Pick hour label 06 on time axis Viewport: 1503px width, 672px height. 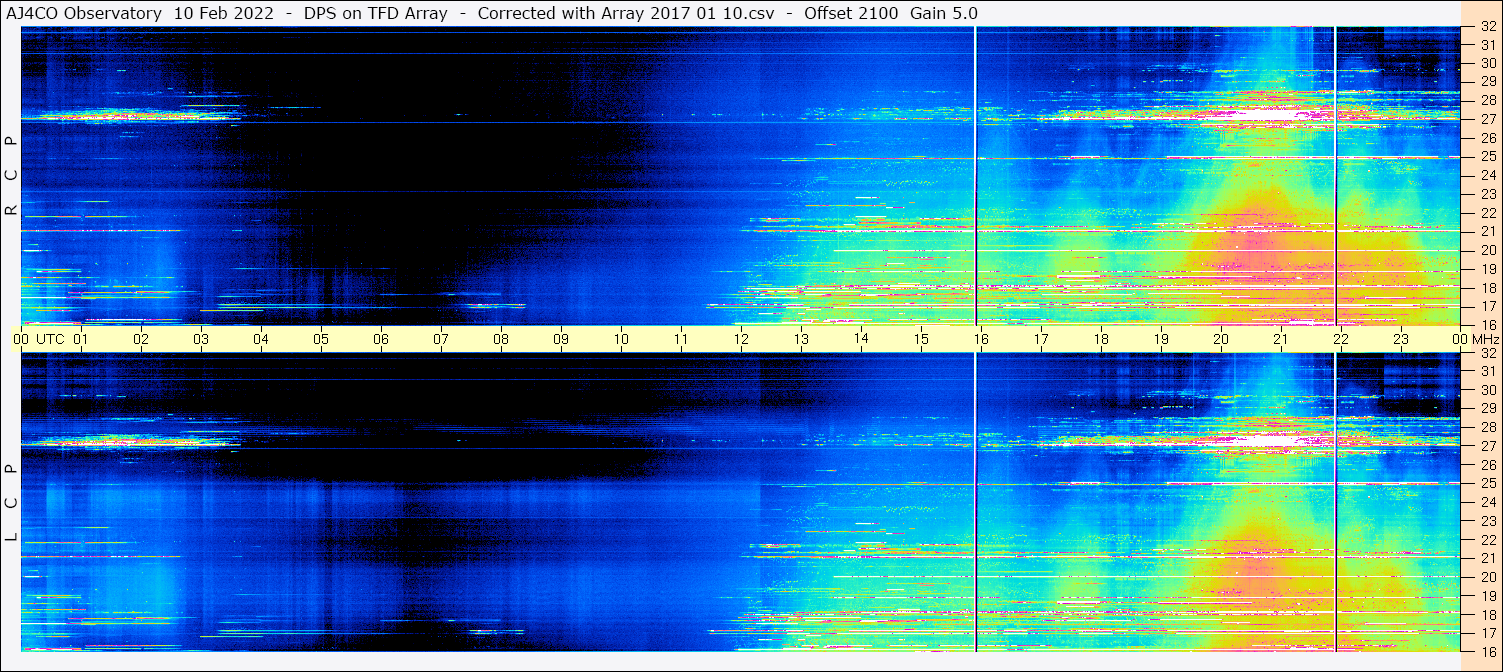381,339
